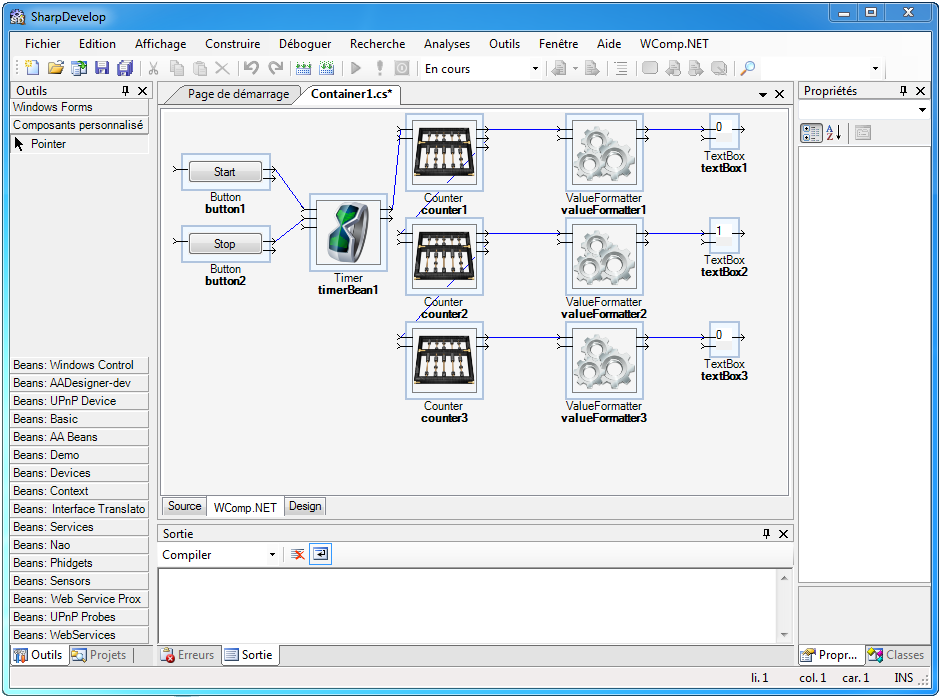Screen dimensions: 941x697
Task: Click the Undo arrow icon
Action: [251, 68]
